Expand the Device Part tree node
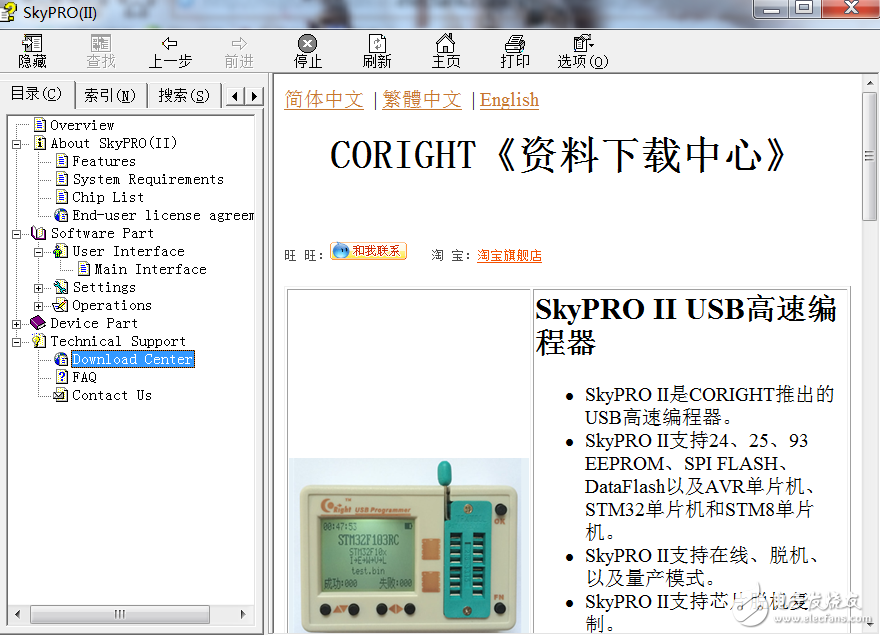Viewport: 880px width, 635px height. click(x=17, y=324)
